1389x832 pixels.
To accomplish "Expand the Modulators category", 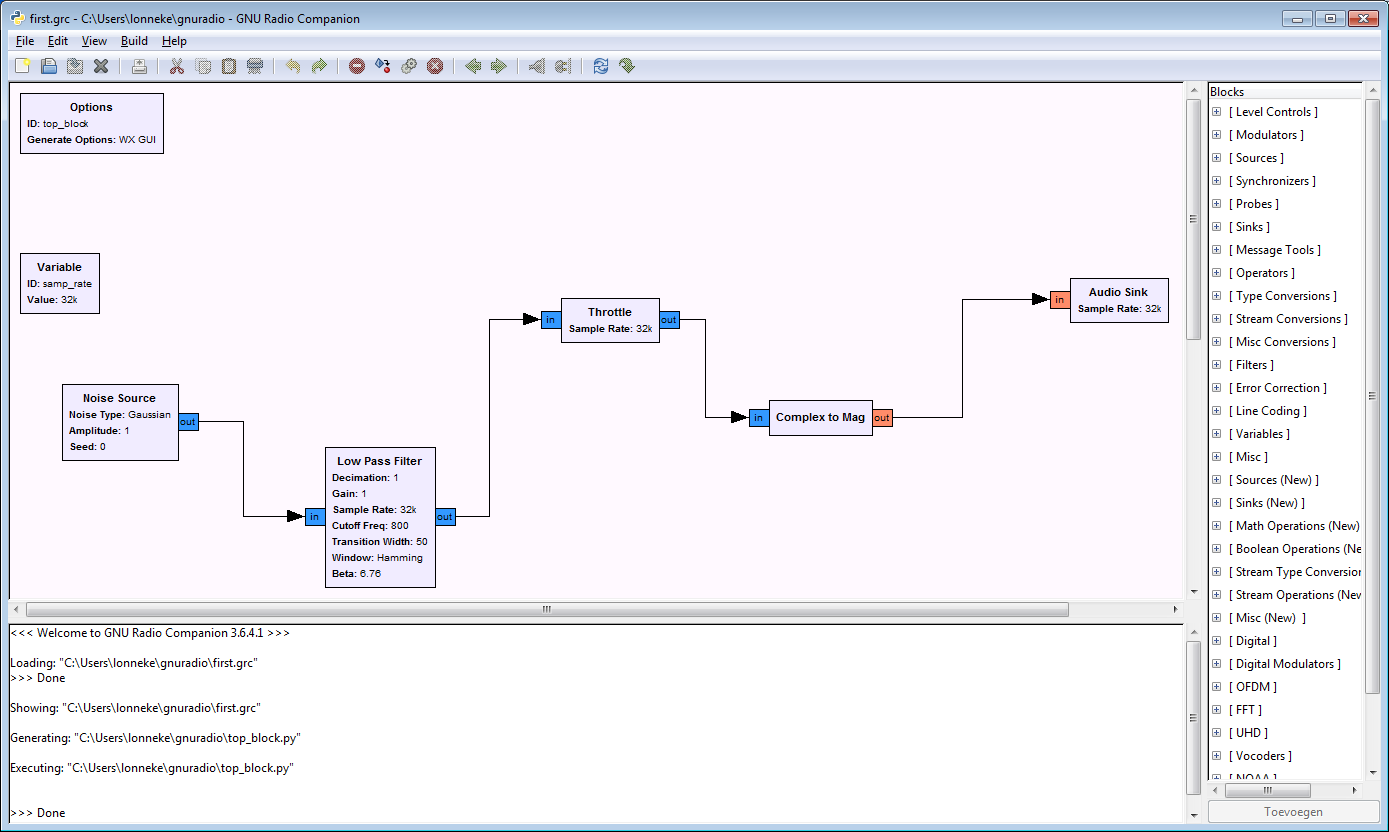I will [x=1218, y=134].
